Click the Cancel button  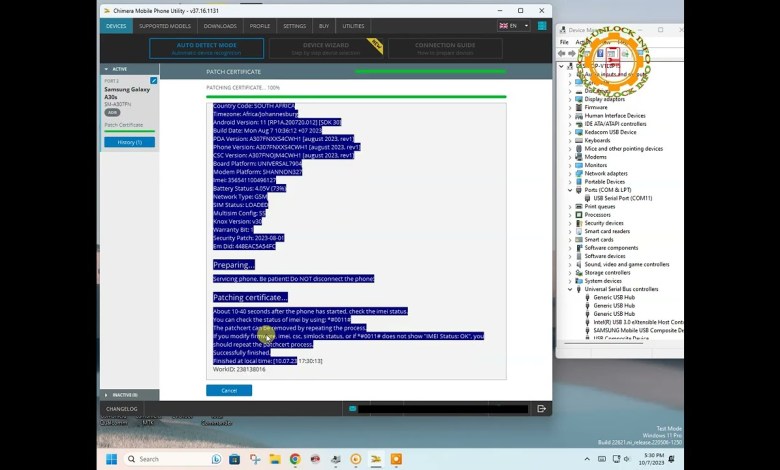229,390
